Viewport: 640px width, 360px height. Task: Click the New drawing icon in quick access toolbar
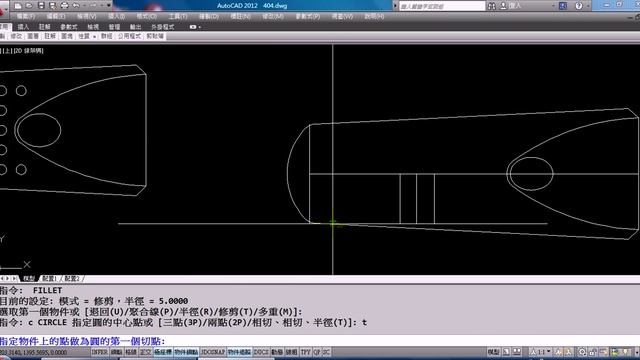point(18,6)
